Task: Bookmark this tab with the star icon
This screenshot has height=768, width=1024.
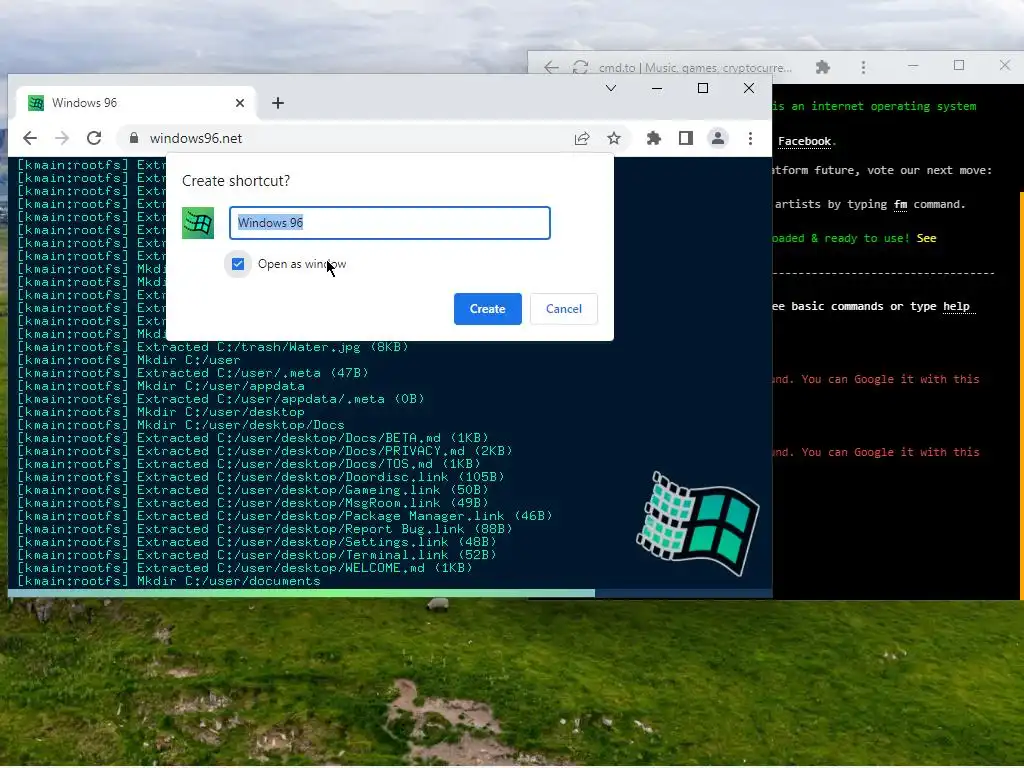Action: (614, 138)
